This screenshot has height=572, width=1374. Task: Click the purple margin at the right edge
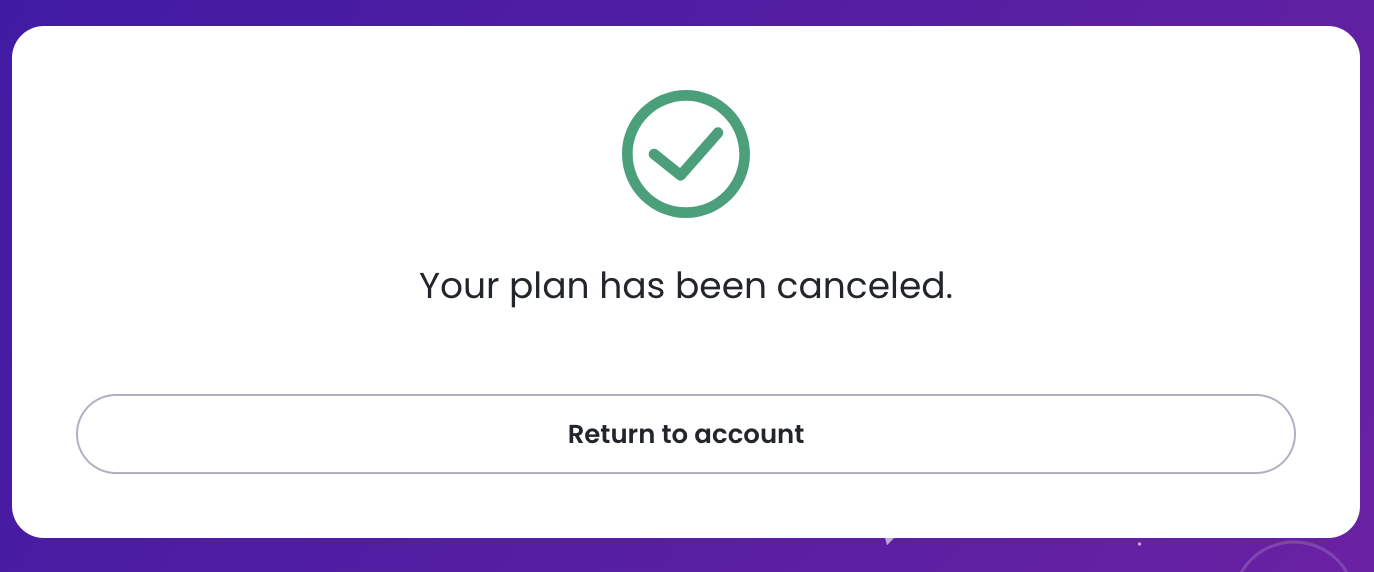tap(1367, 286)
